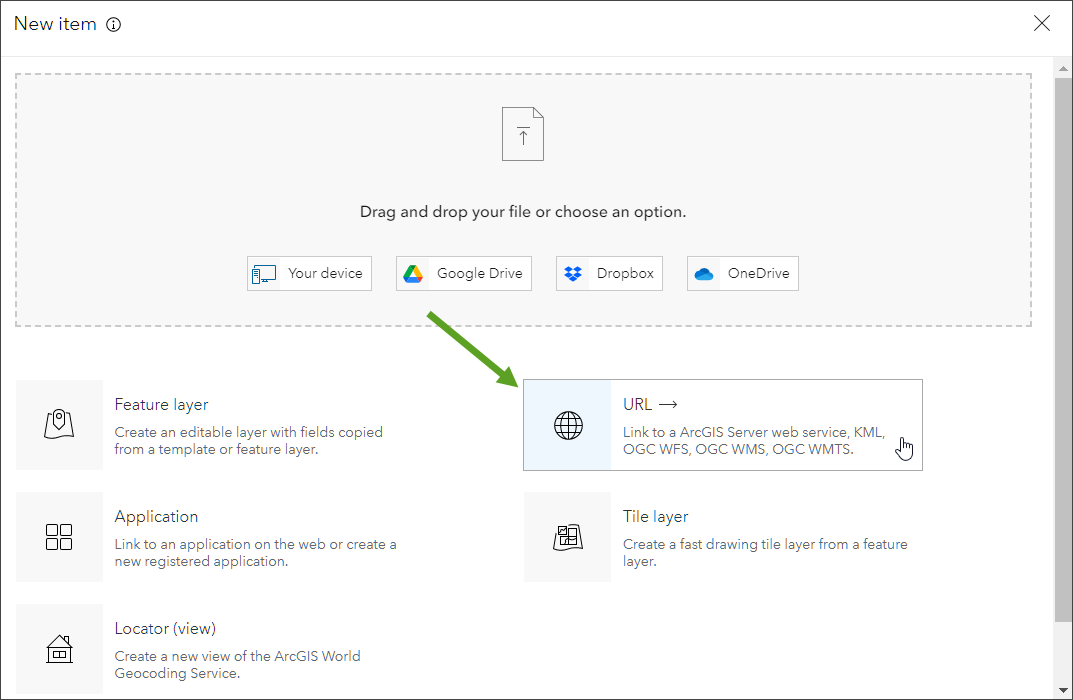This screenshot has height=700, width=1073.
Task: Click the Dropbox logo icon
Action: tap(573, 274)
